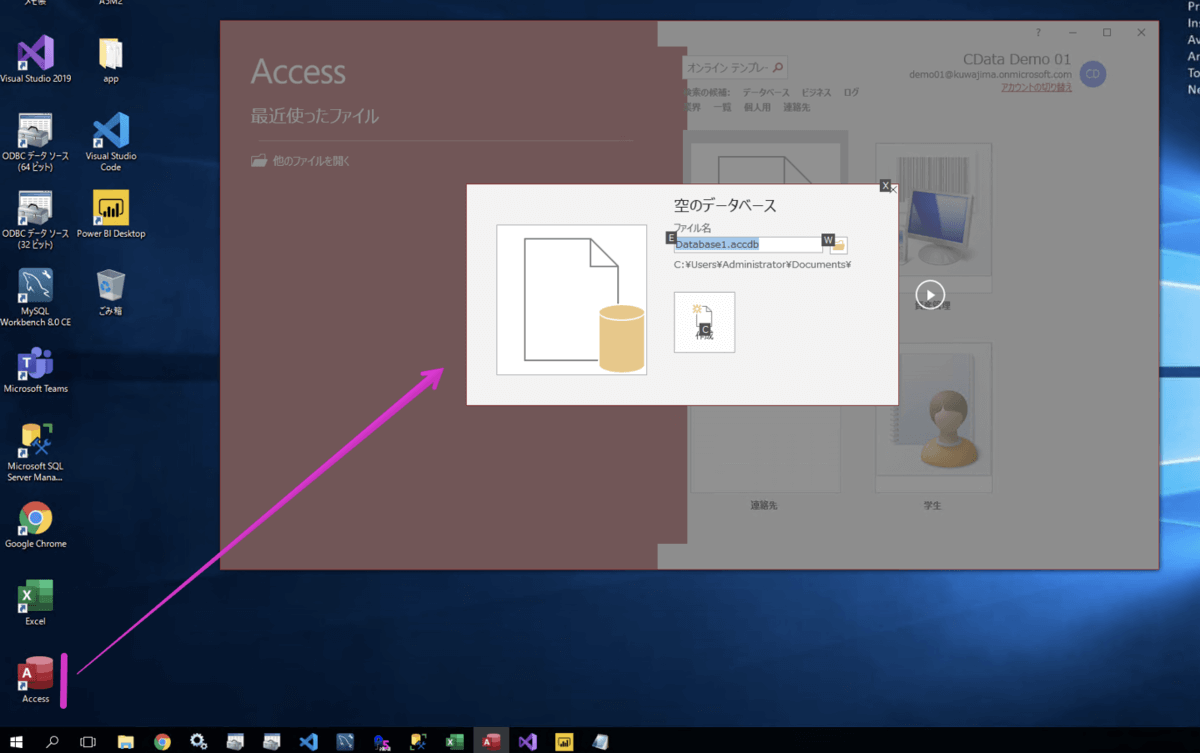This screenshot has width=1200, height=753.
Task: Click the taskbar search magnifier
Action: pos(52,742)
